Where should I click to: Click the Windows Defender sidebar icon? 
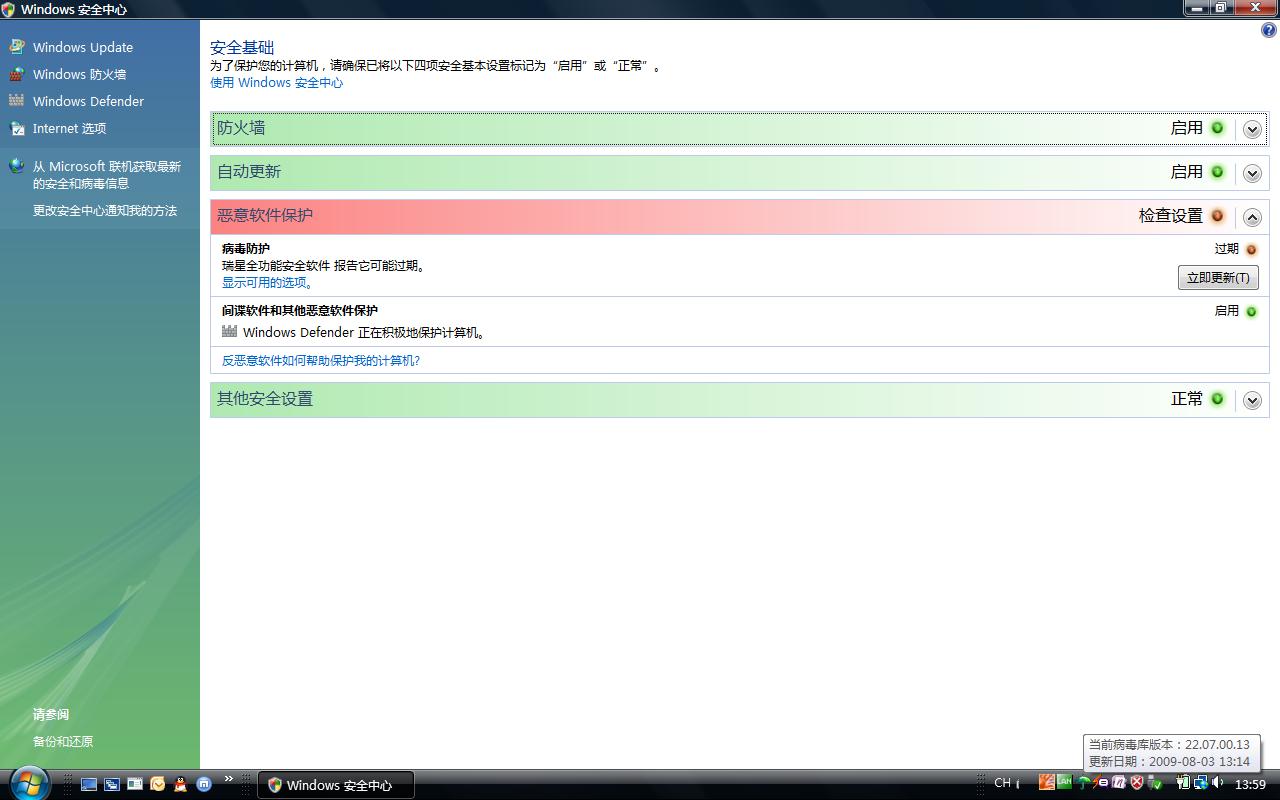coord(16,101)
